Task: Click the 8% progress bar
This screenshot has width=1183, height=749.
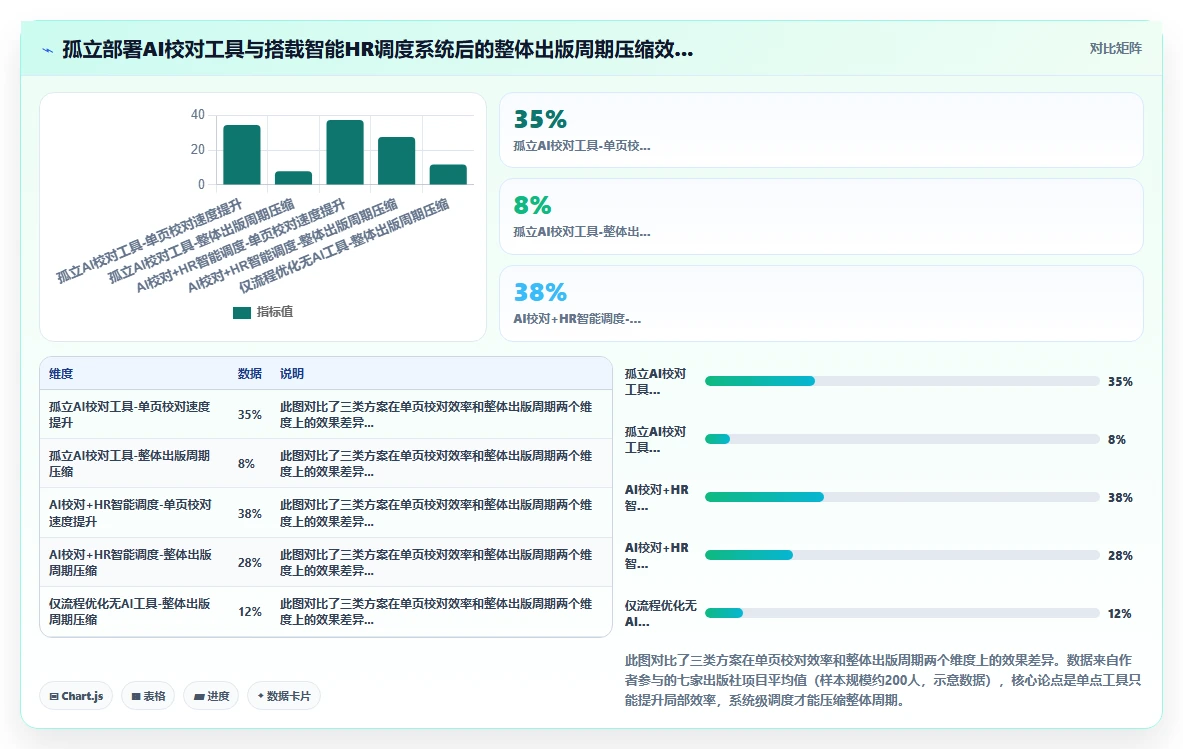Action: [902, 439]
